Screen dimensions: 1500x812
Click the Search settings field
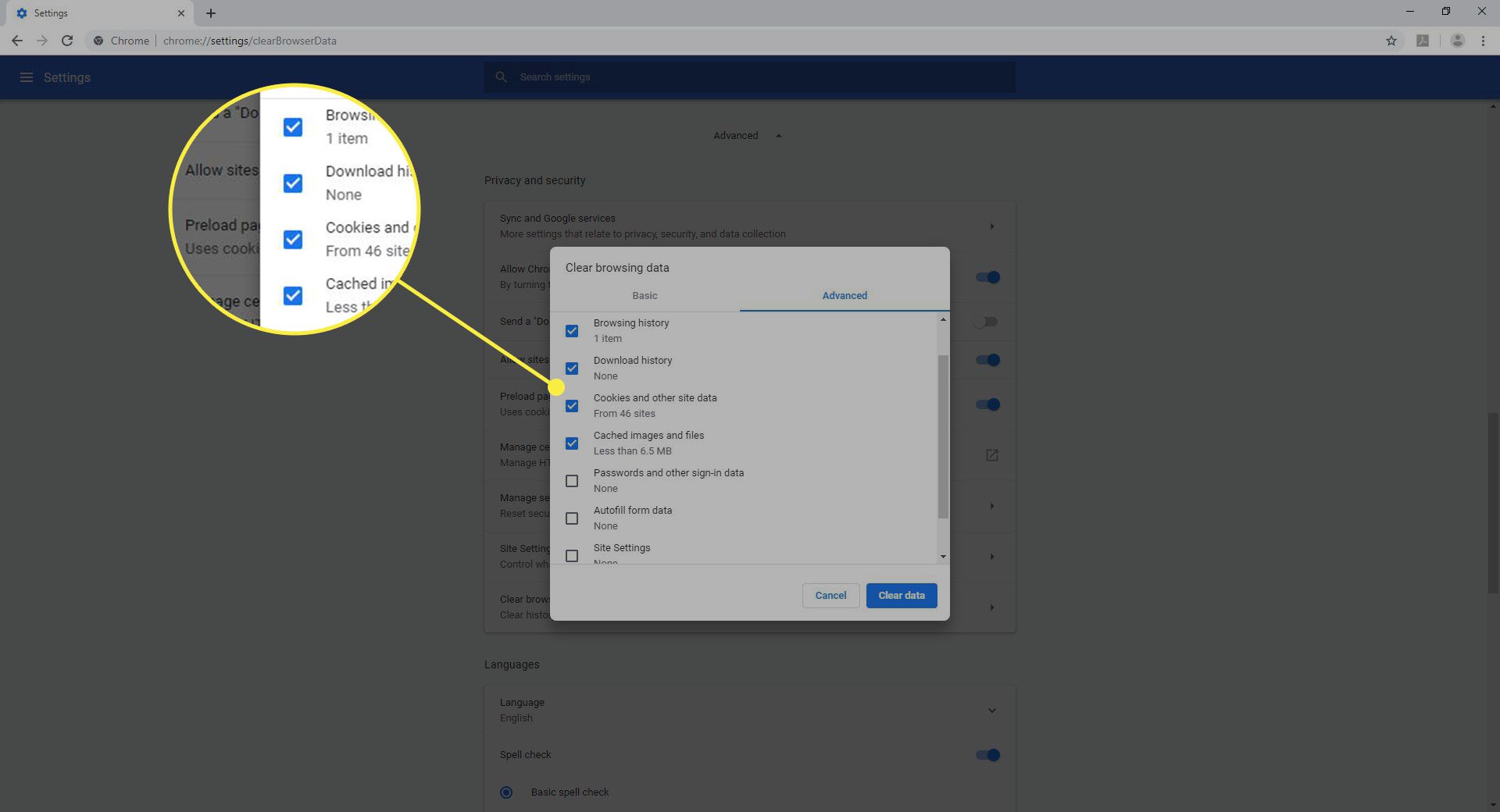point(750,77)
